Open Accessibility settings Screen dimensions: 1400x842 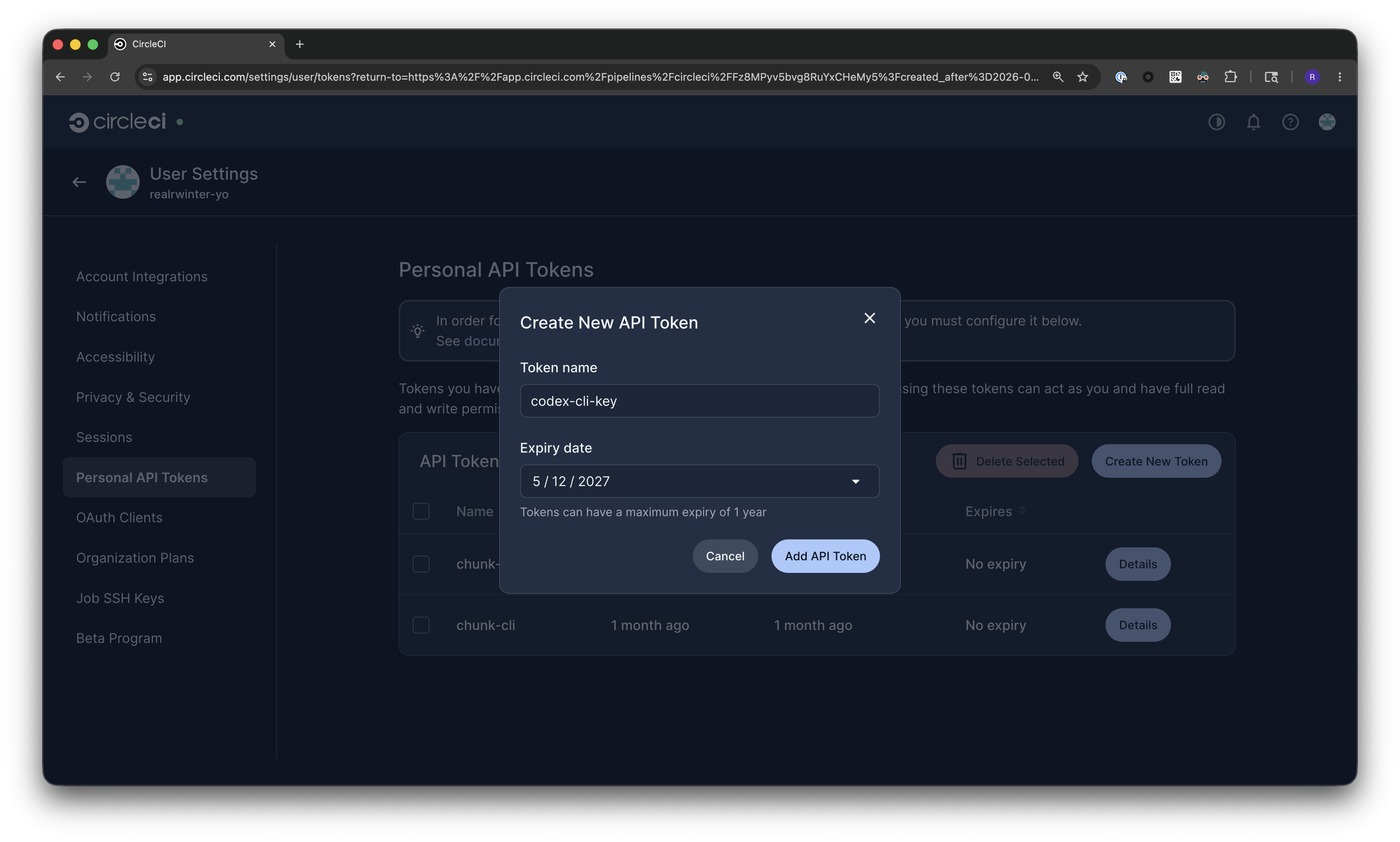(115, 357)
